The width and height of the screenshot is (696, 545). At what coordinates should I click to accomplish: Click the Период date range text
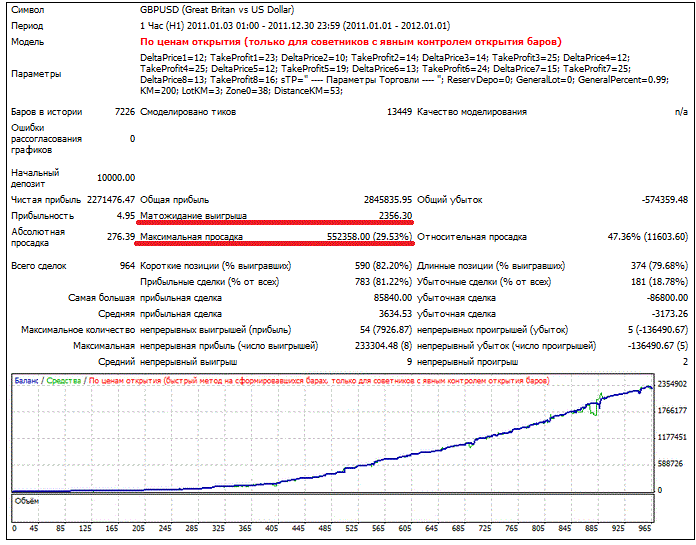pyautogui.click(x=295, y=26)
